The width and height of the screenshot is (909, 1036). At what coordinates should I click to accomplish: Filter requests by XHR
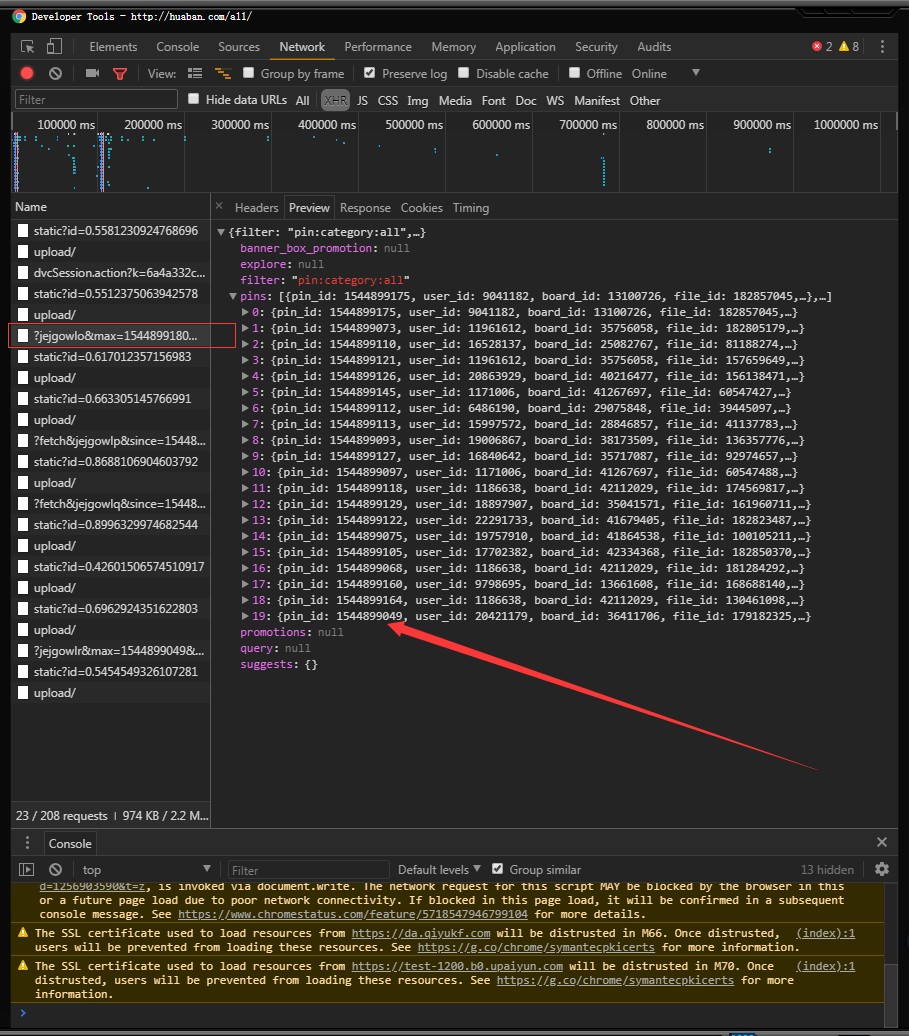(336, 100)
